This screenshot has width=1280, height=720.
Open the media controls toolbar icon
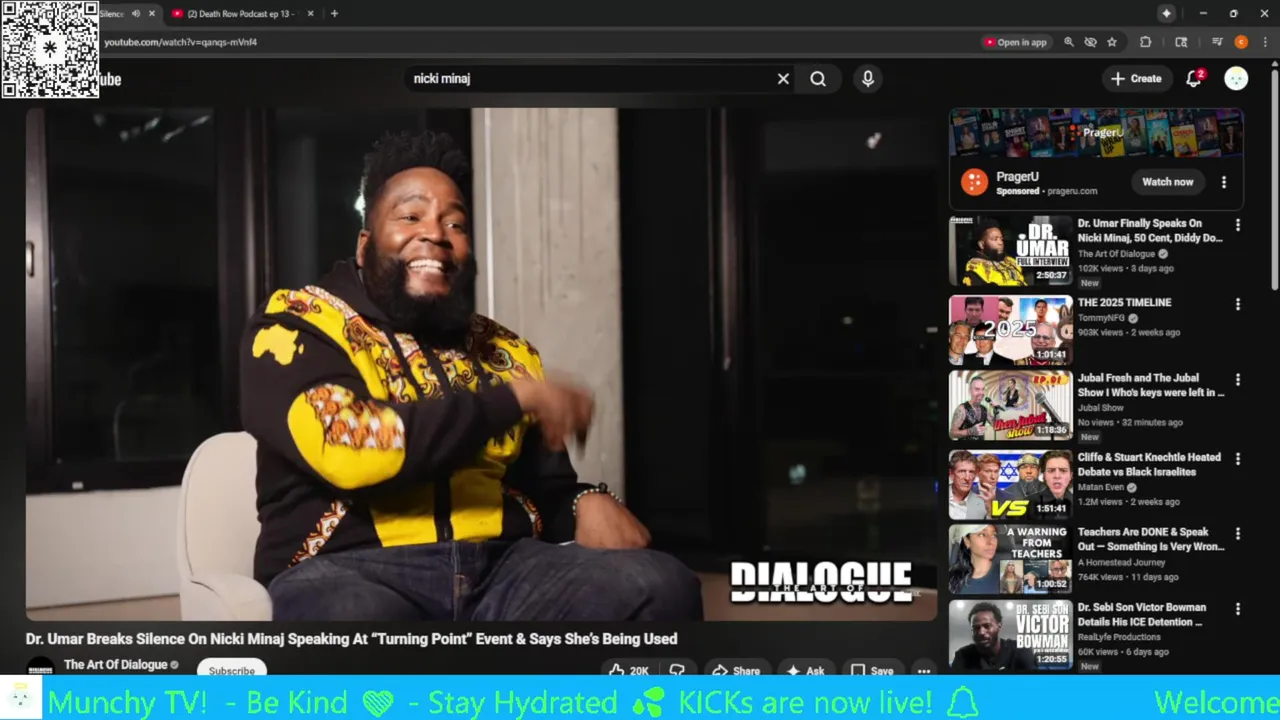click(1217, 42)
